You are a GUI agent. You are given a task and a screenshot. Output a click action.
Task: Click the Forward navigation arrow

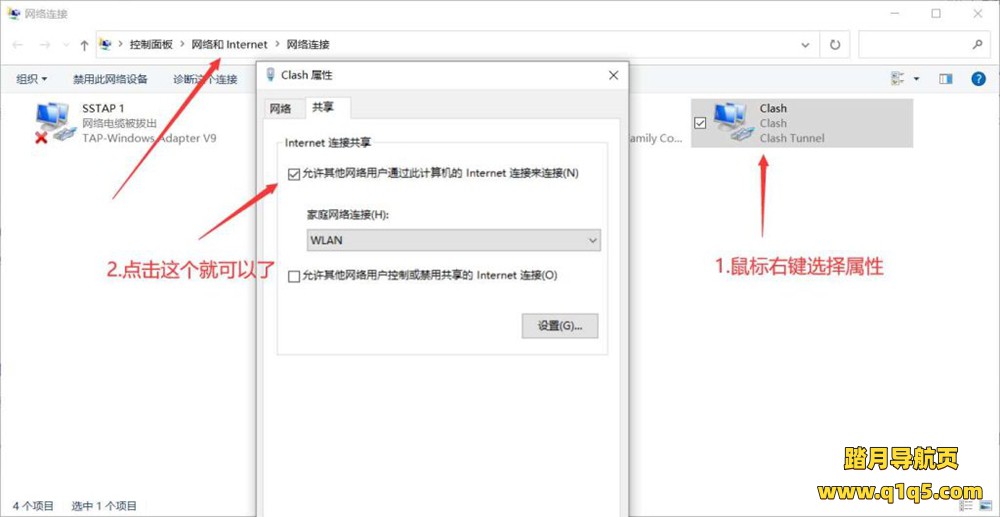[45, 45]
